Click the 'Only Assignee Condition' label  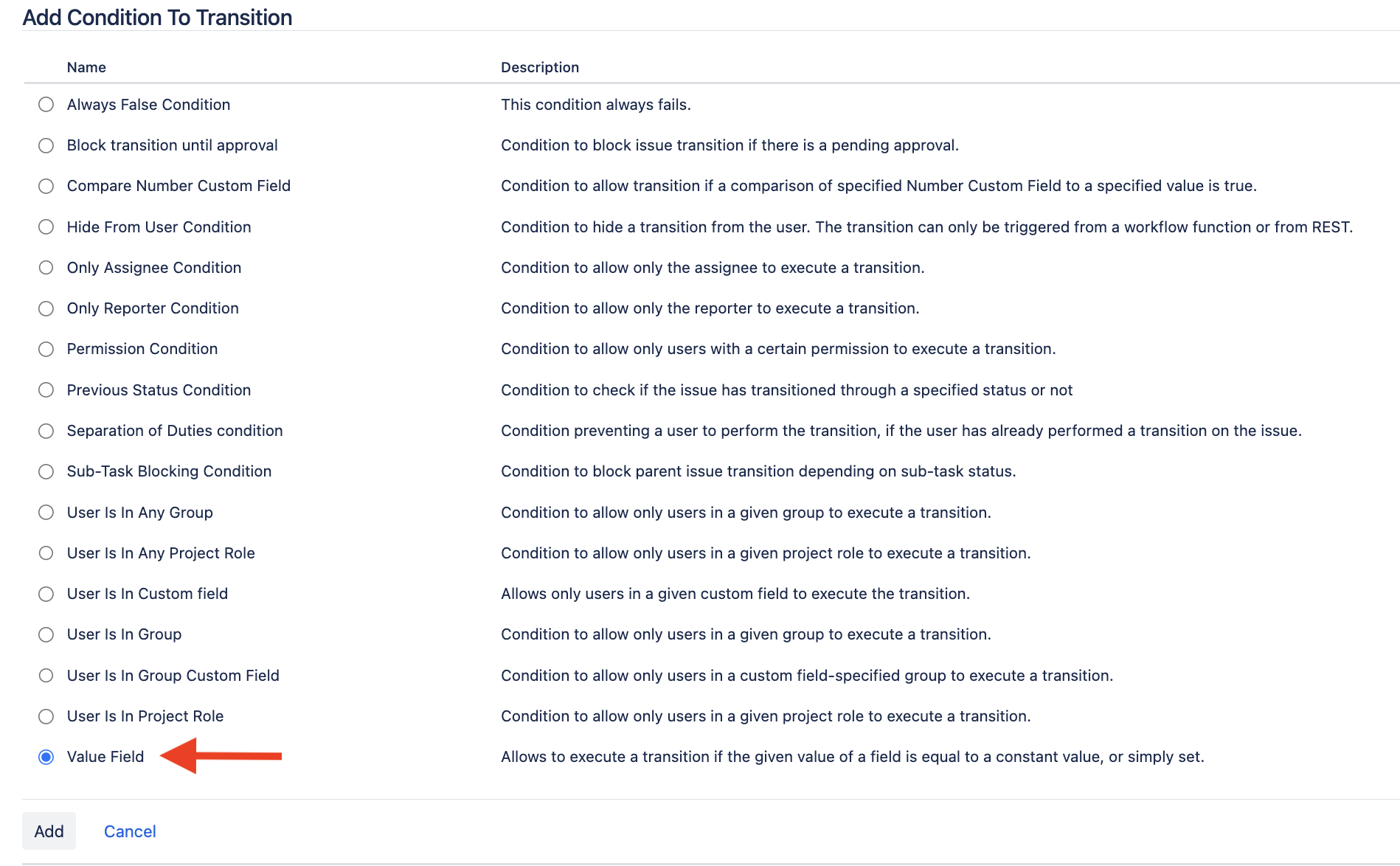coord(154,268)
